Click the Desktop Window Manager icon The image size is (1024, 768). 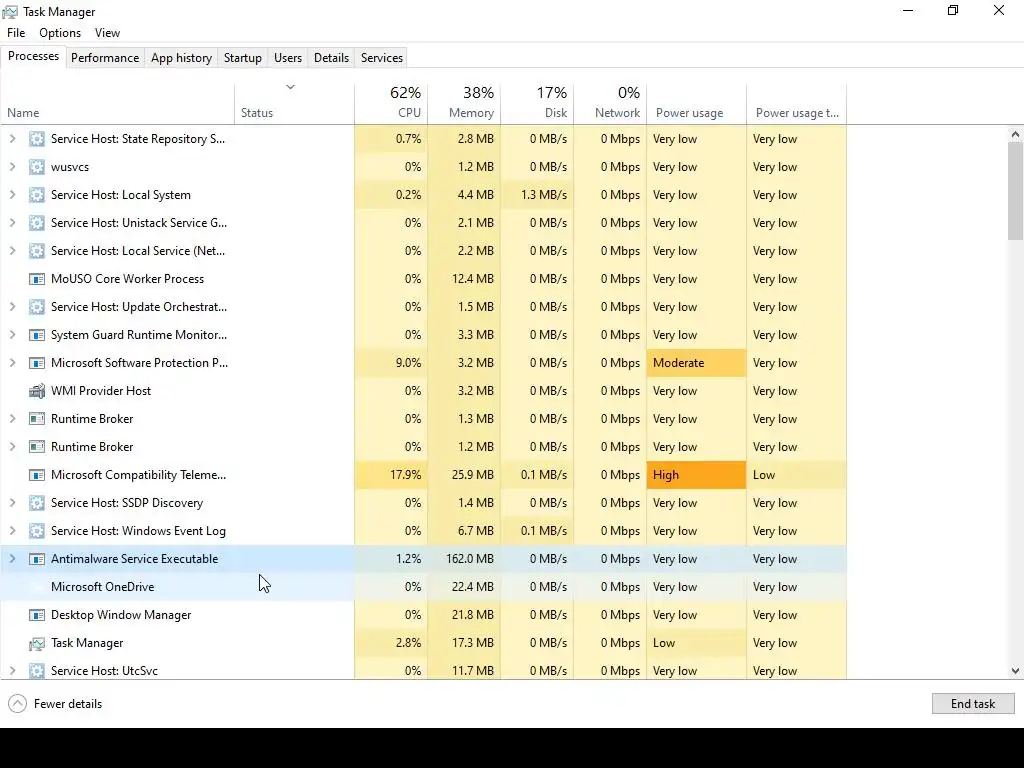point(37,615)
